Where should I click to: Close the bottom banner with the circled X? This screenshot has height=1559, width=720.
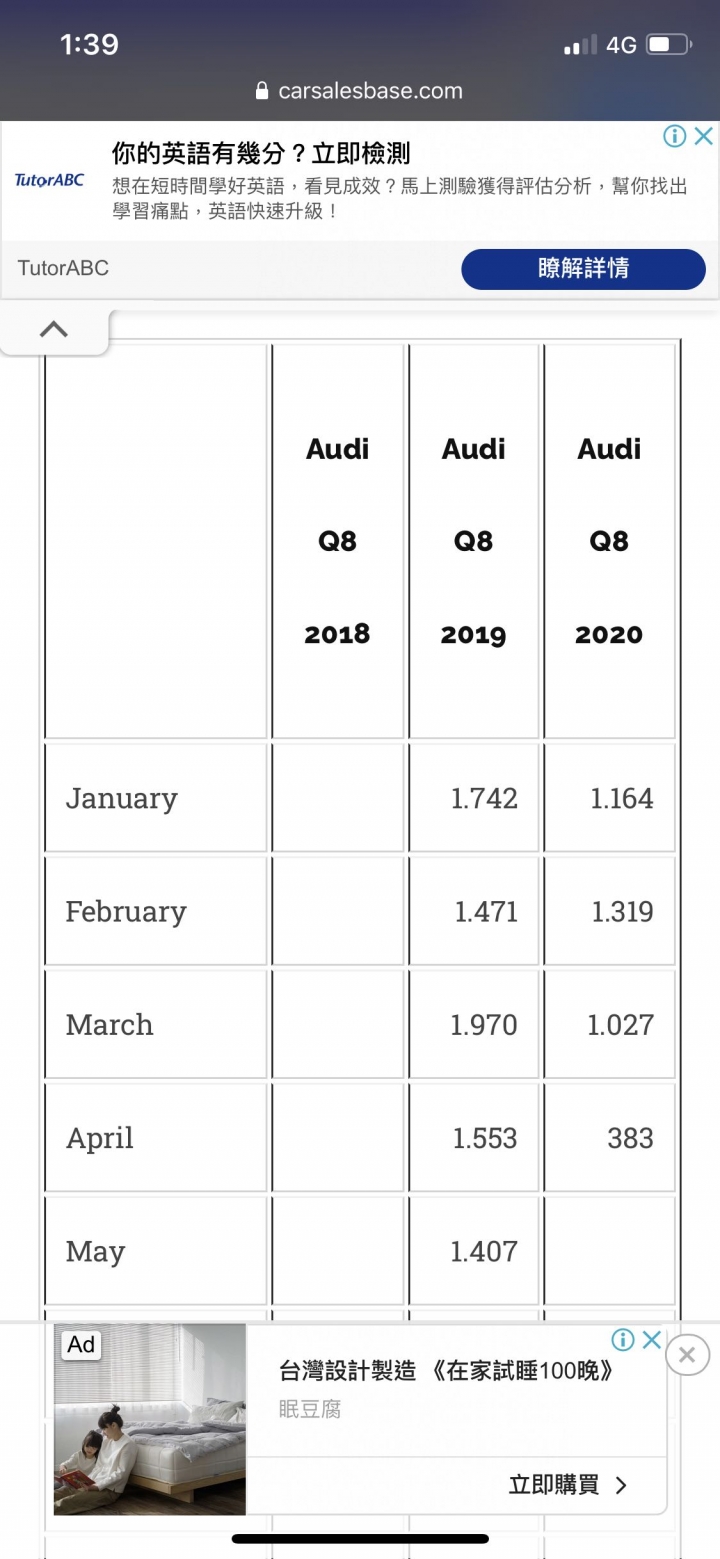pos(687,1355)
